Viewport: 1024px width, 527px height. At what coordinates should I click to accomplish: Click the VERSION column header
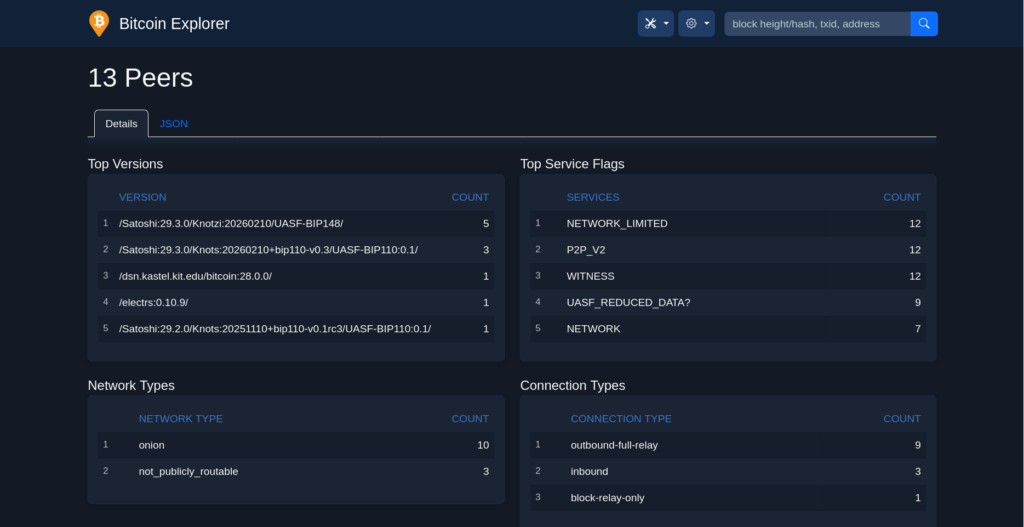point(143,198)
